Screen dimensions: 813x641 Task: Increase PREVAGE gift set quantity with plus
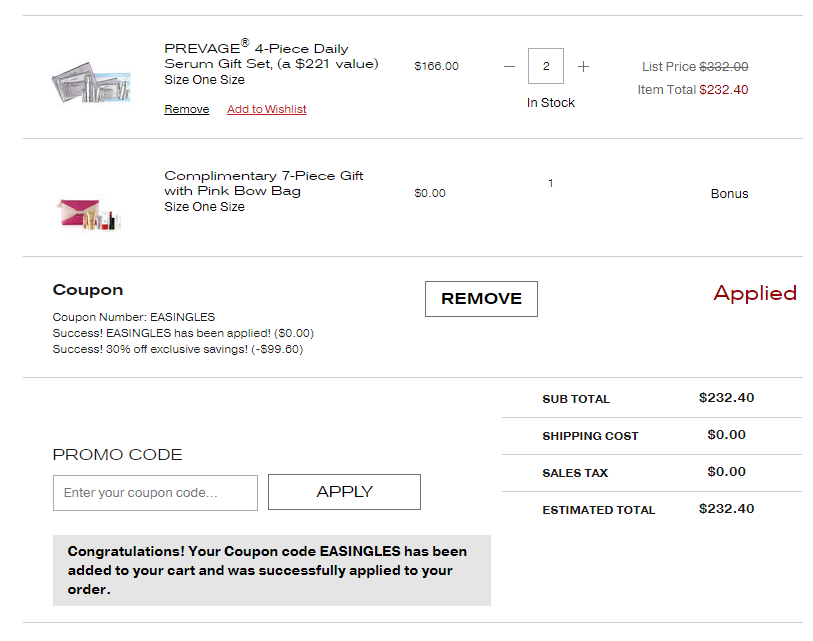click(x=583, y=66)
